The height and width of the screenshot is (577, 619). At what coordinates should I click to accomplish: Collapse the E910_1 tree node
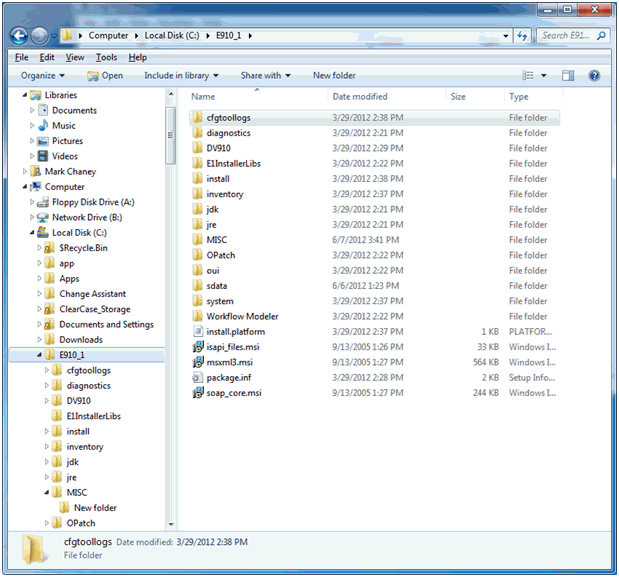pyautogui.click(x=39, y=355)
